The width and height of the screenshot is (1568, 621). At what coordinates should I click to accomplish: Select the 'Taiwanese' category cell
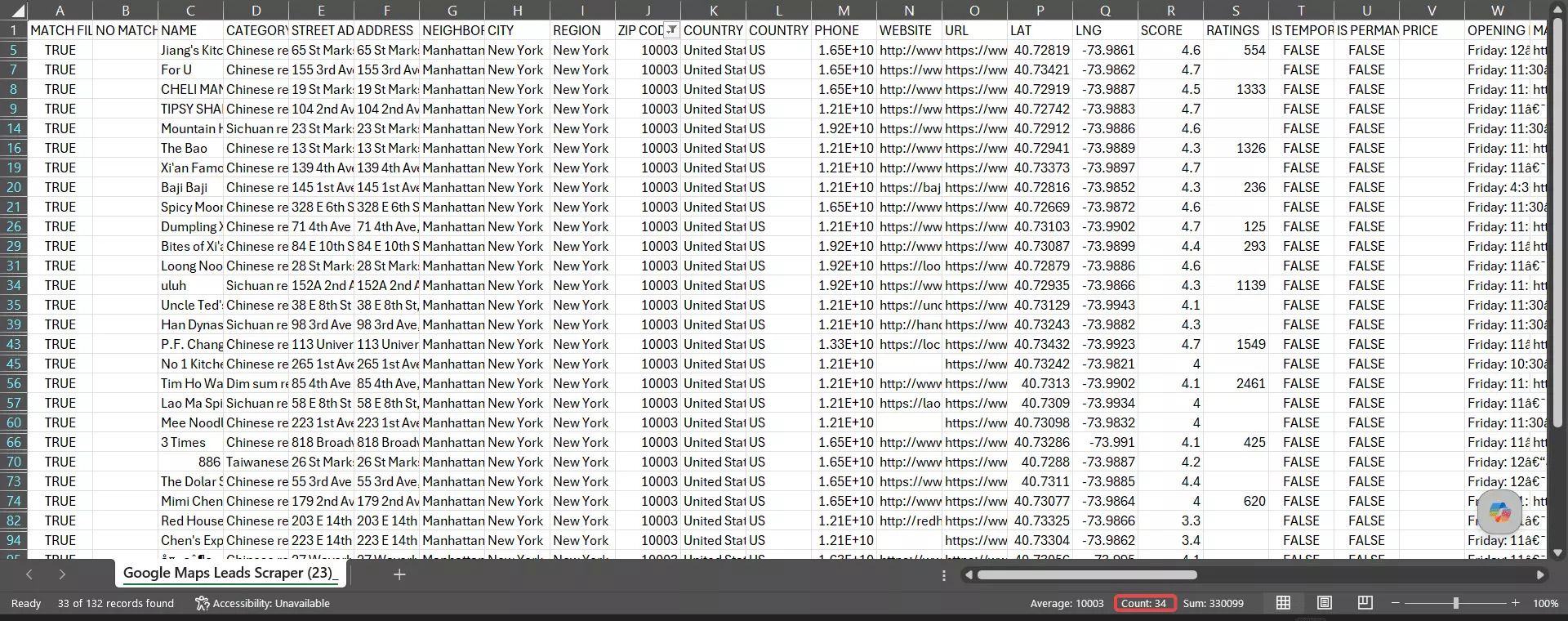click(x=256, y=462)
